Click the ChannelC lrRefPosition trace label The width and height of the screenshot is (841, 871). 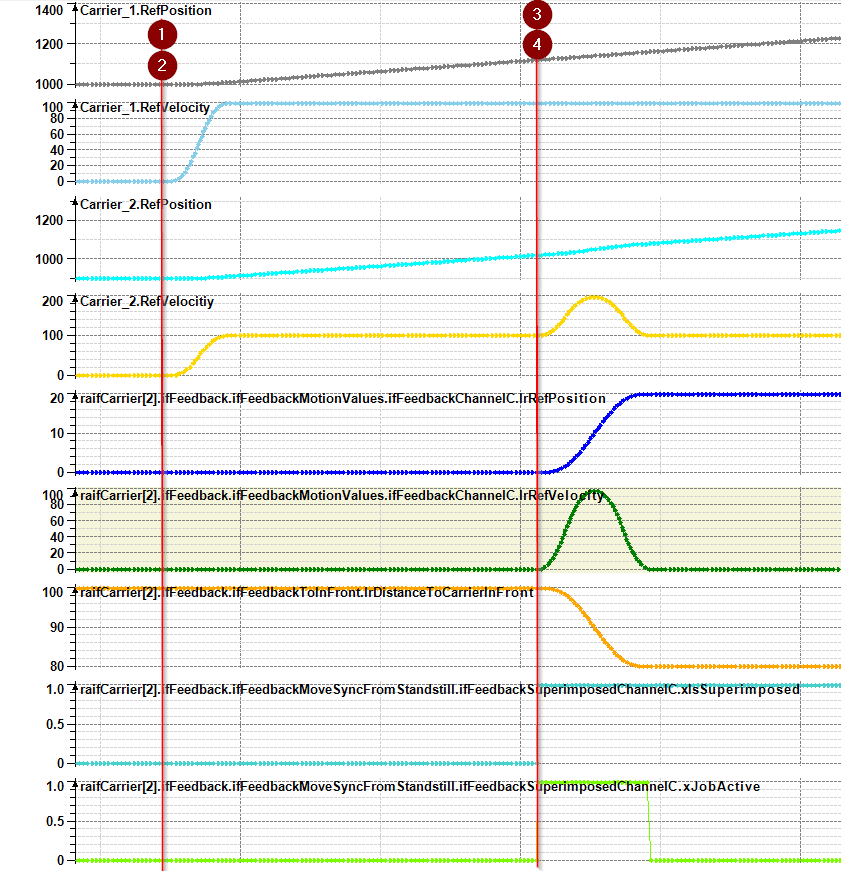click(x=342, y=398)
